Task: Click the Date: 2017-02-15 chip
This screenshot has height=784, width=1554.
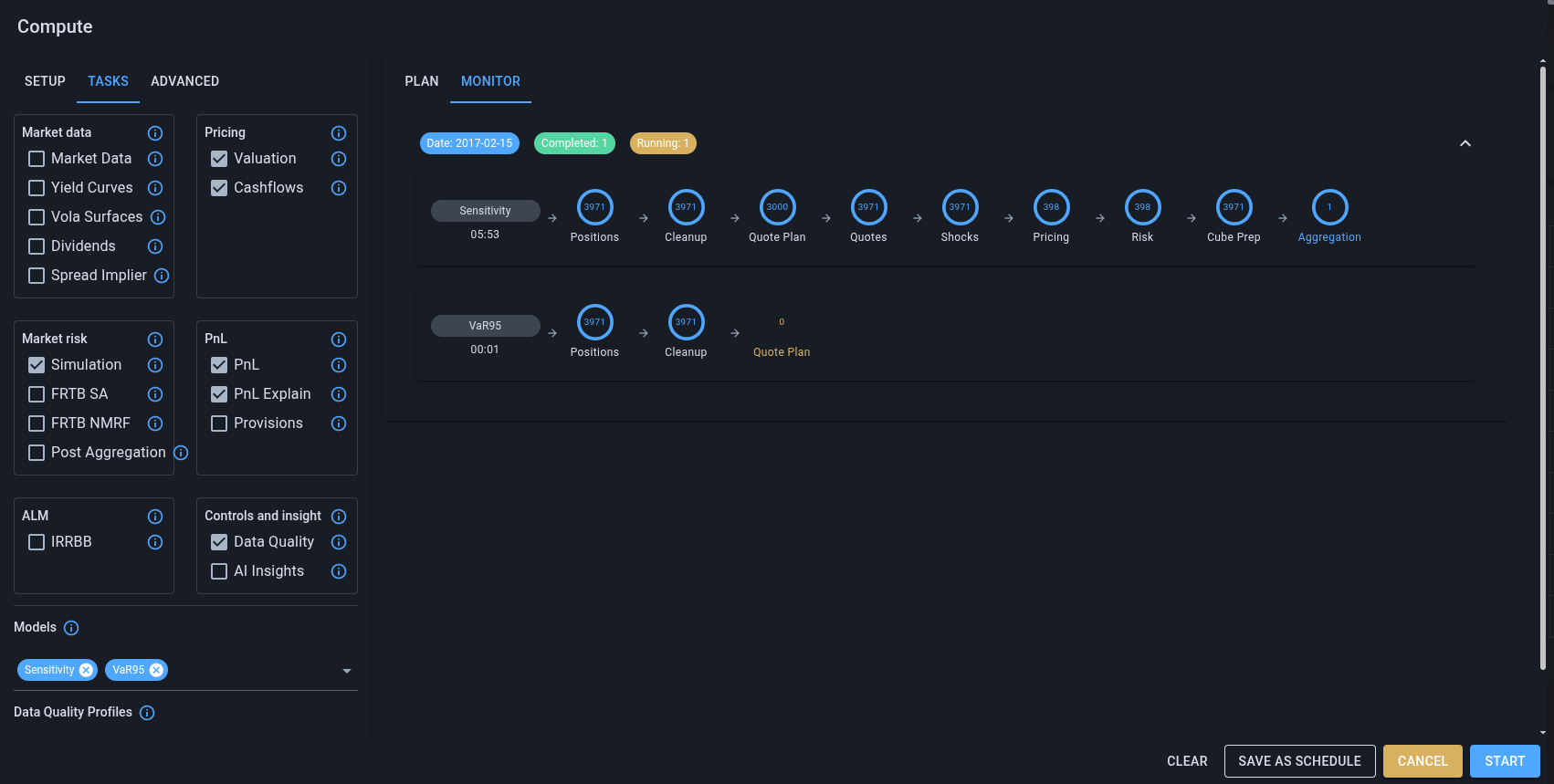Action: [x=469, y=143]
